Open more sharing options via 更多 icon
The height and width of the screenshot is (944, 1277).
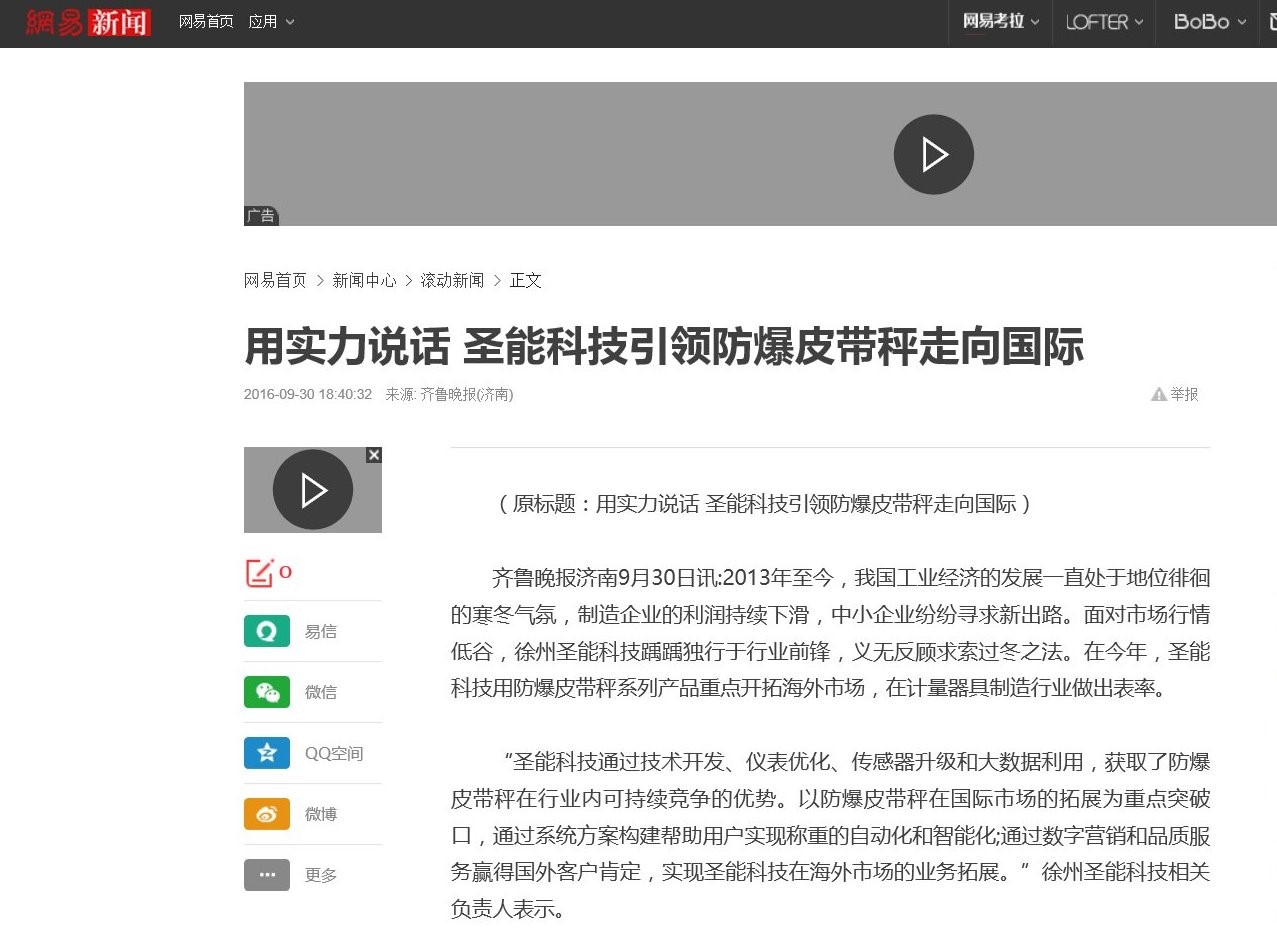265,875
